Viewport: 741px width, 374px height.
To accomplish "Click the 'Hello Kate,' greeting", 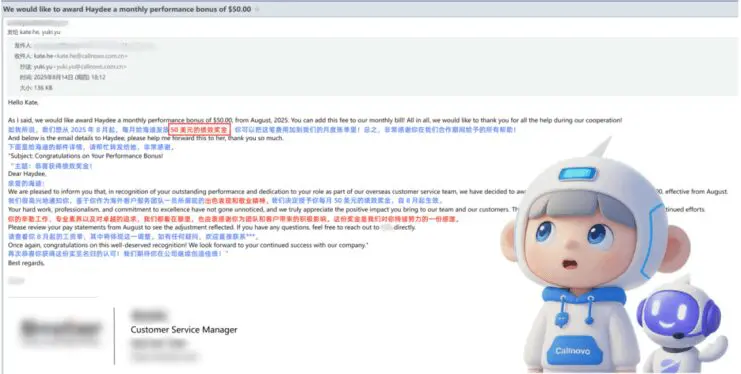I will pos(23,102).
